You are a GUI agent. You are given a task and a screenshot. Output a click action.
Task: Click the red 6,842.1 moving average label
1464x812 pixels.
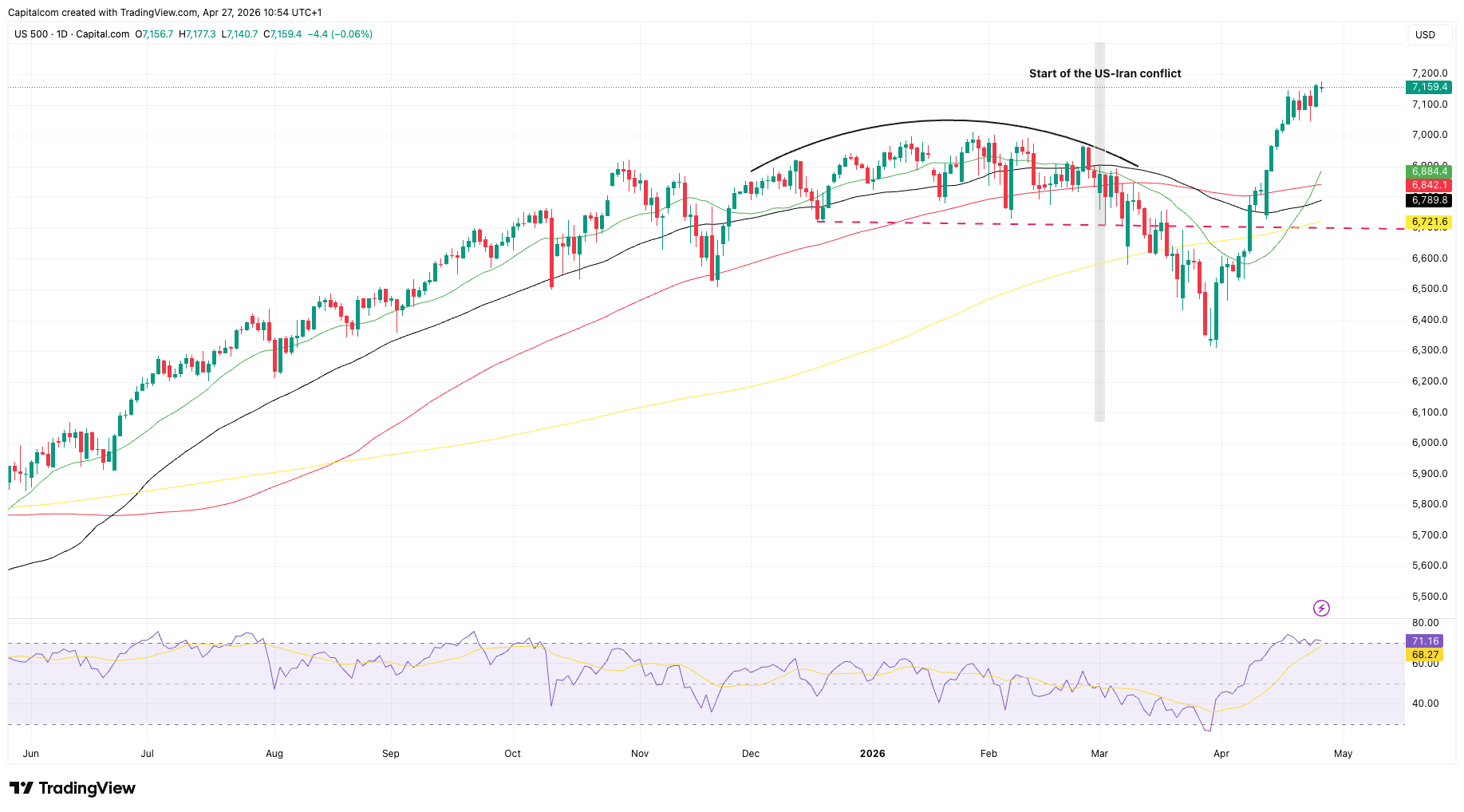1428,185
